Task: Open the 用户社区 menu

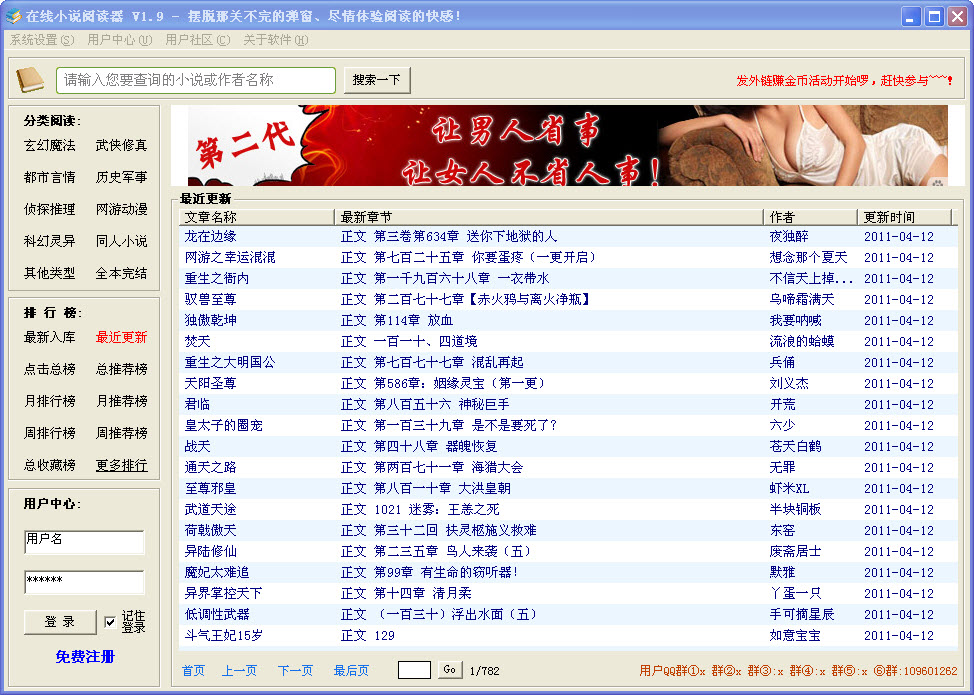Action: pos(198,40)
